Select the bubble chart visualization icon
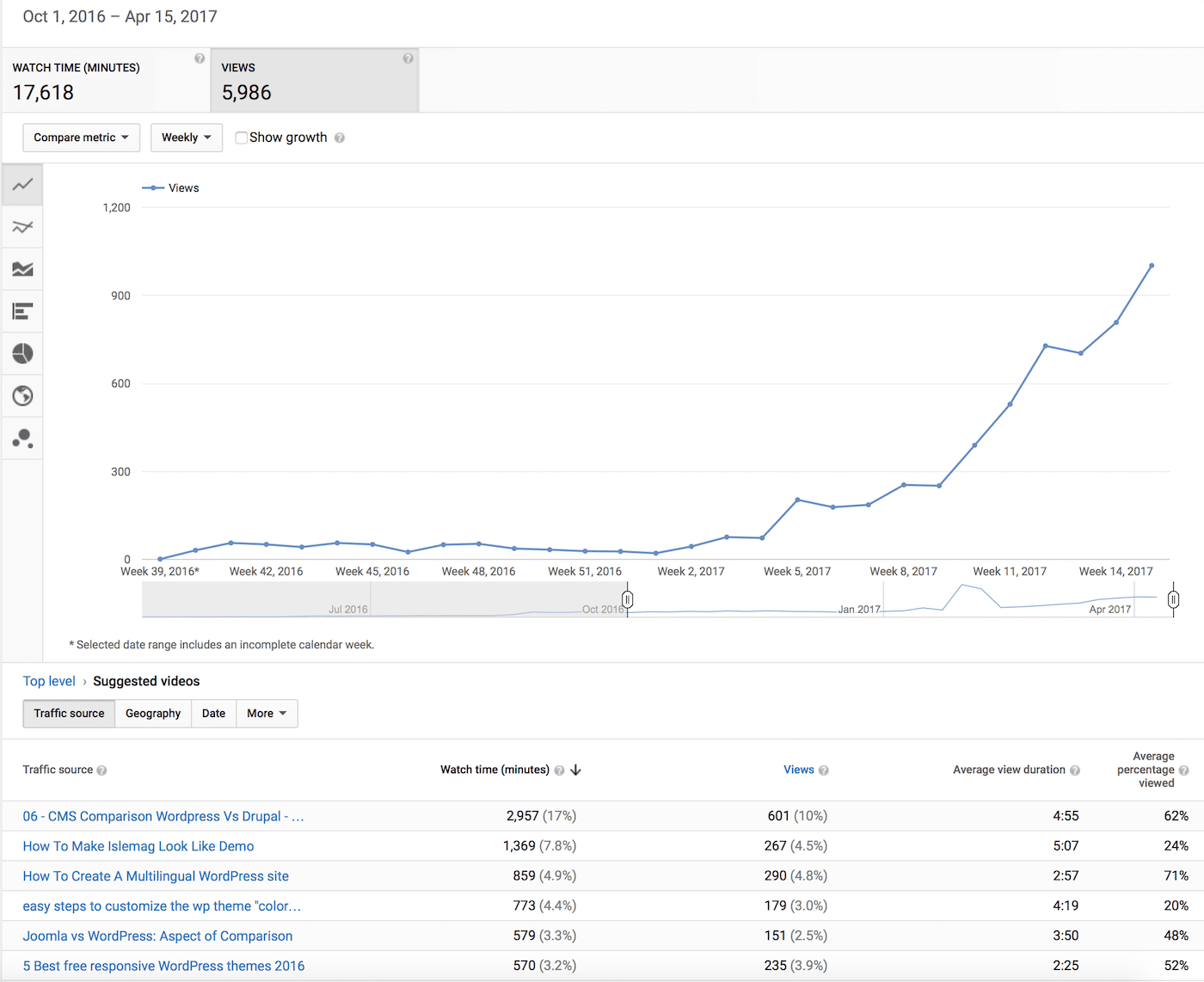This screenshot has height=982, width=1204. [x=21, y=438]
